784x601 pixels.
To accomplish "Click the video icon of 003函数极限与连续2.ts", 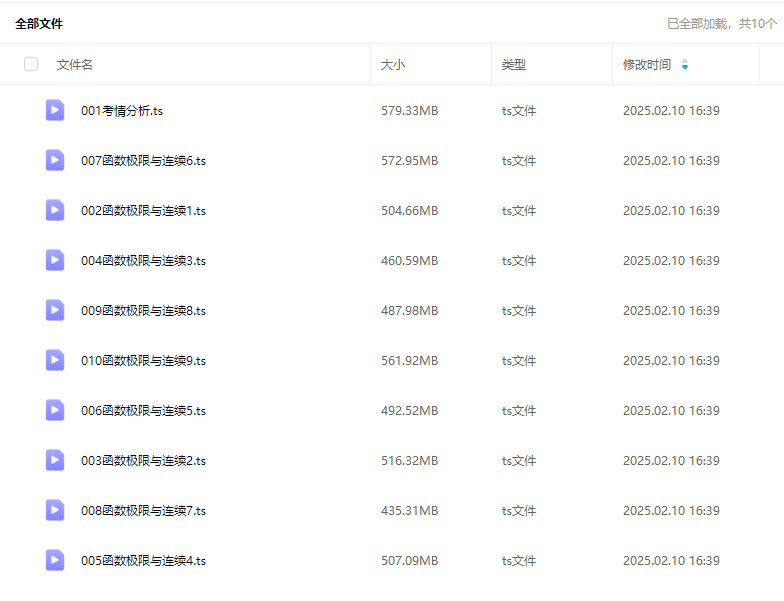I will (x=55, y=460).
